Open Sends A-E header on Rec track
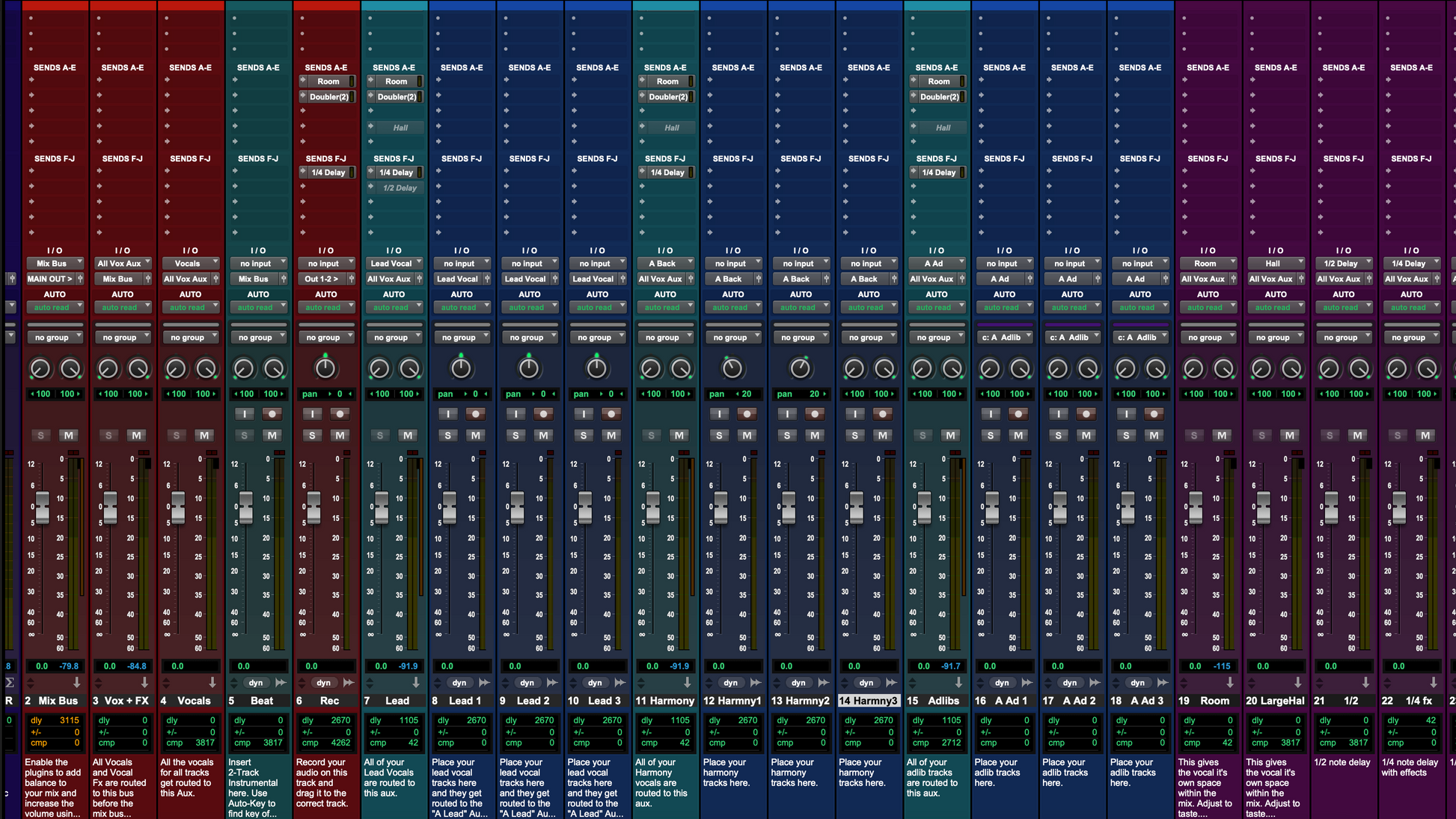The image size is (1456, 819). pos(325,67)
